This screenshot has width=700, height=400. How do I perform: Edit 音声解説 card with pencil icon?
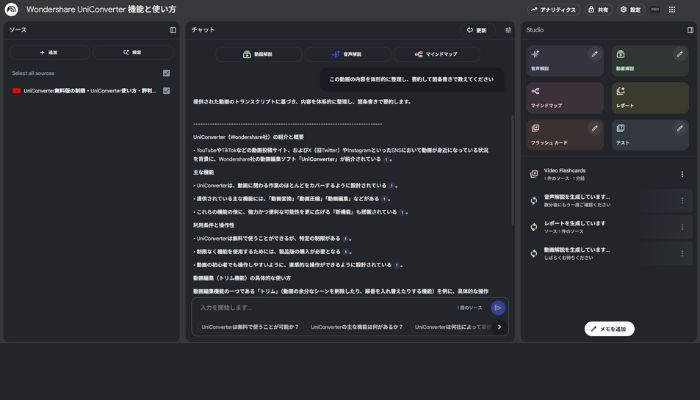click(594, 54)
